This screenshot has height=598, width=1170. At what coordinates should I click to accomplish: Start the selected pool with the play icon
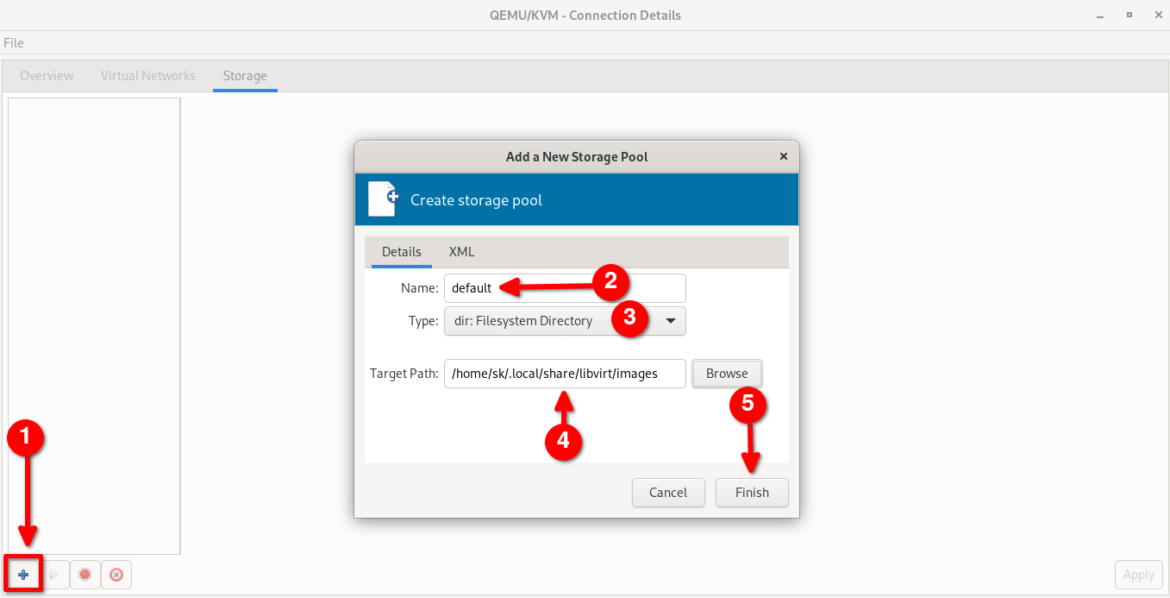tap(53, 574)
